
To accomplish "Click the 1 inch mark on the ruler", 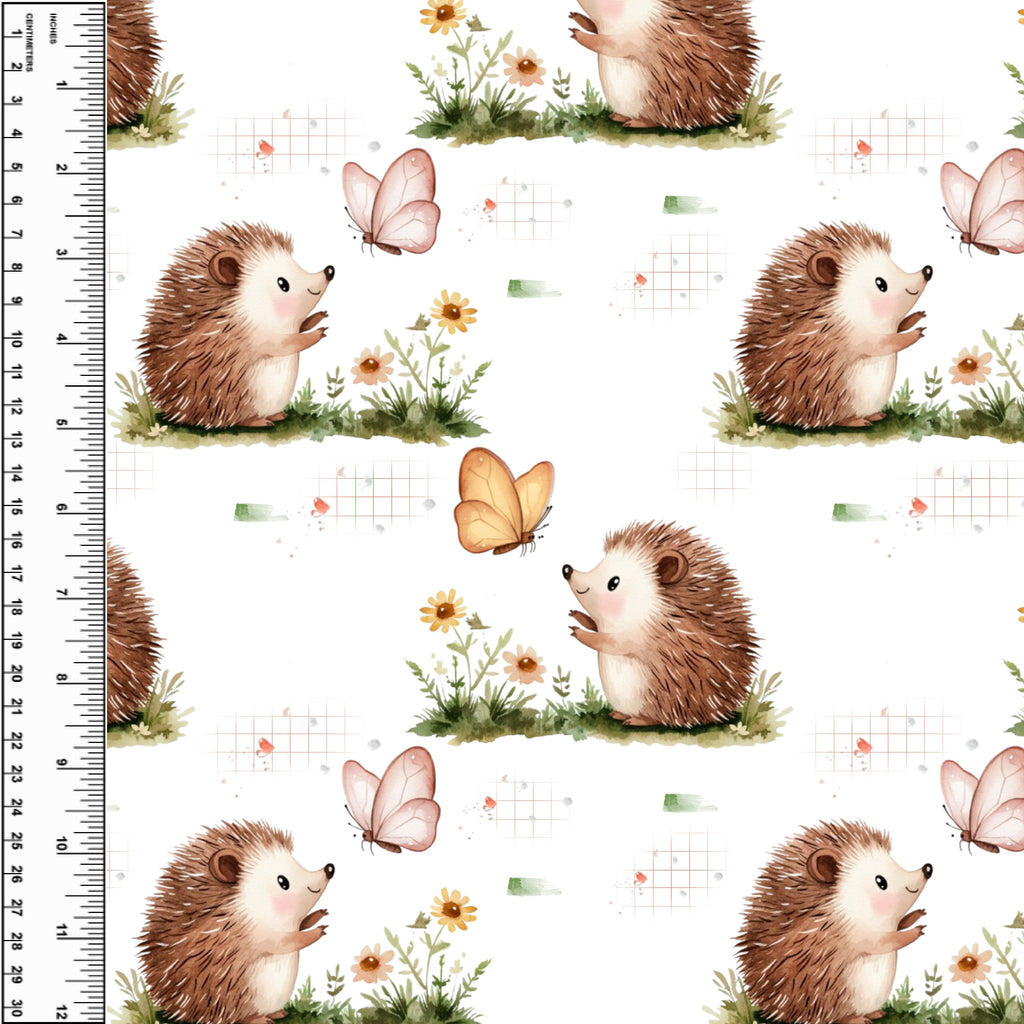I will pyautogui.click(x=62, y=86).
